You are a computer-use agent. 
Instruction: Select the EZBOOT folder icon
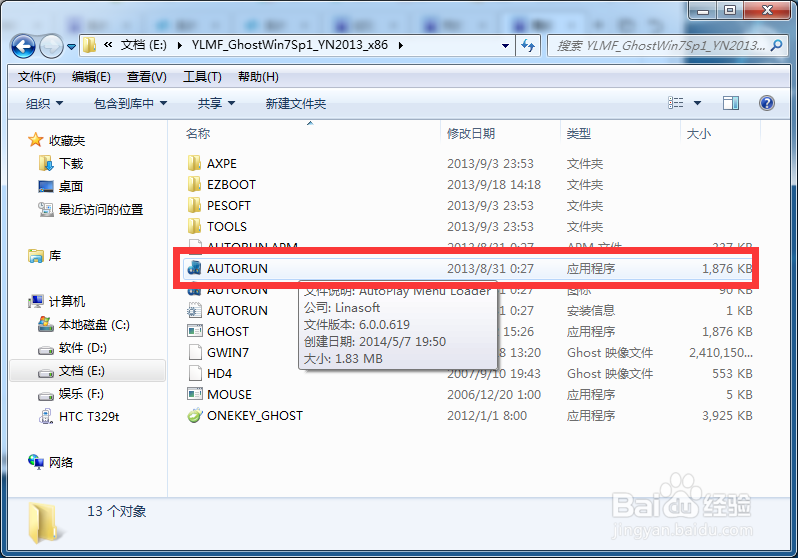[x=194, y=184]
